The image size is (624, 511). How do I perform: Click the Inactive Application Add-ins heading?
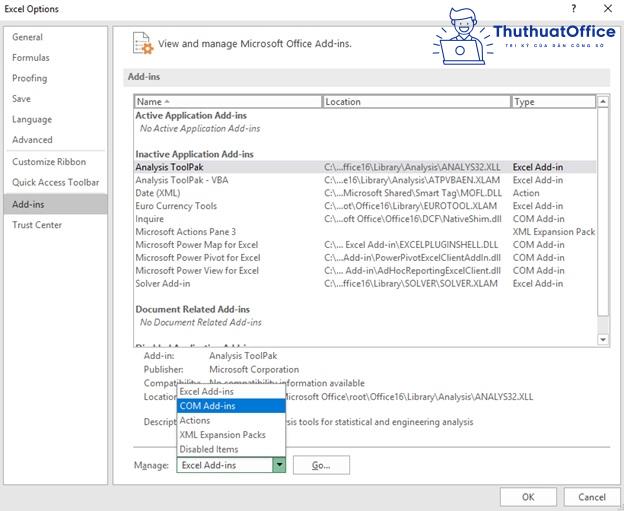click(x=194, y=154)
